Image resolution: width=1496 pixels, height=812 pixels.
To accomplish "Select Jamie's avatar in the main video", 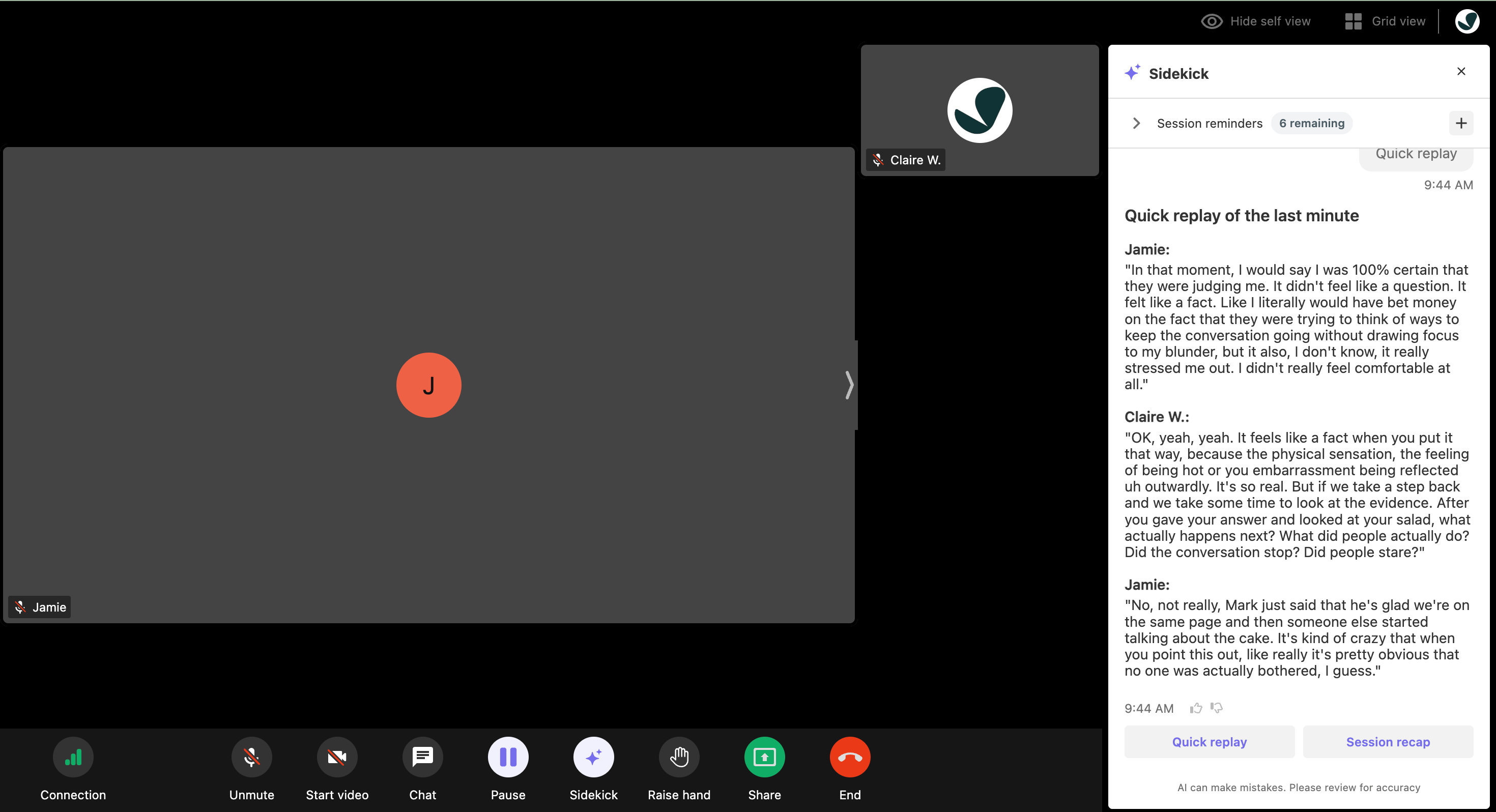I will [428, 385].
